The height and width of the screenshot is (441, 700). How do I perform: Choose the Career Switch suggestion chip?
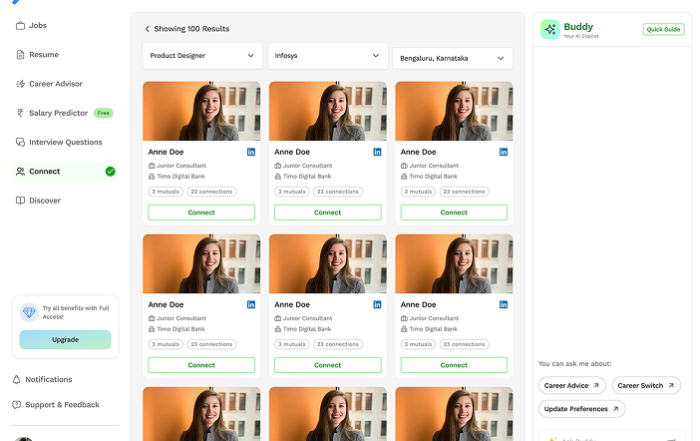pos(646,385)
